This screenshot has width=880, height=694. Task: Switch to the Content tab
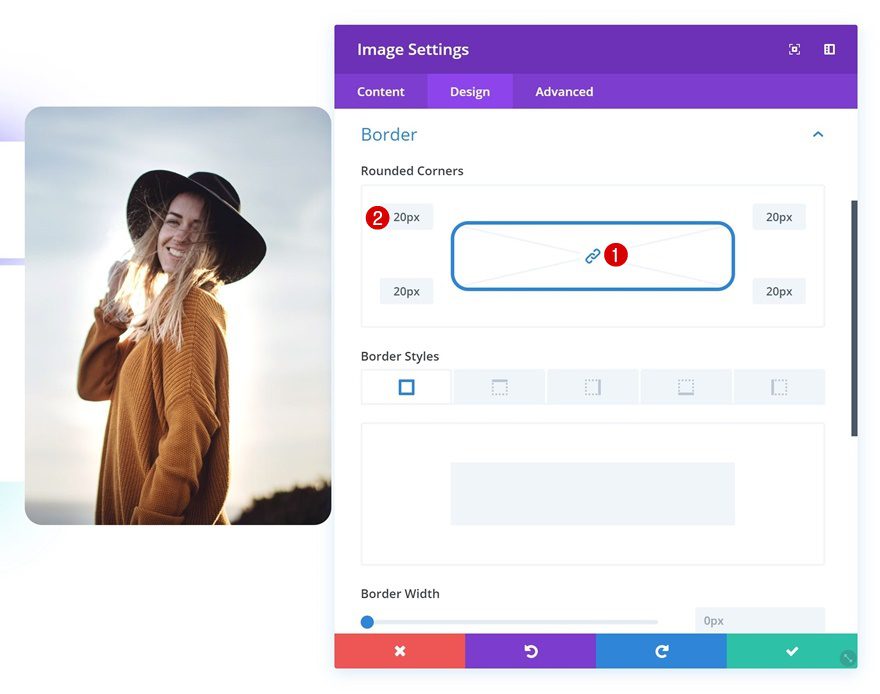pos(381,91)
